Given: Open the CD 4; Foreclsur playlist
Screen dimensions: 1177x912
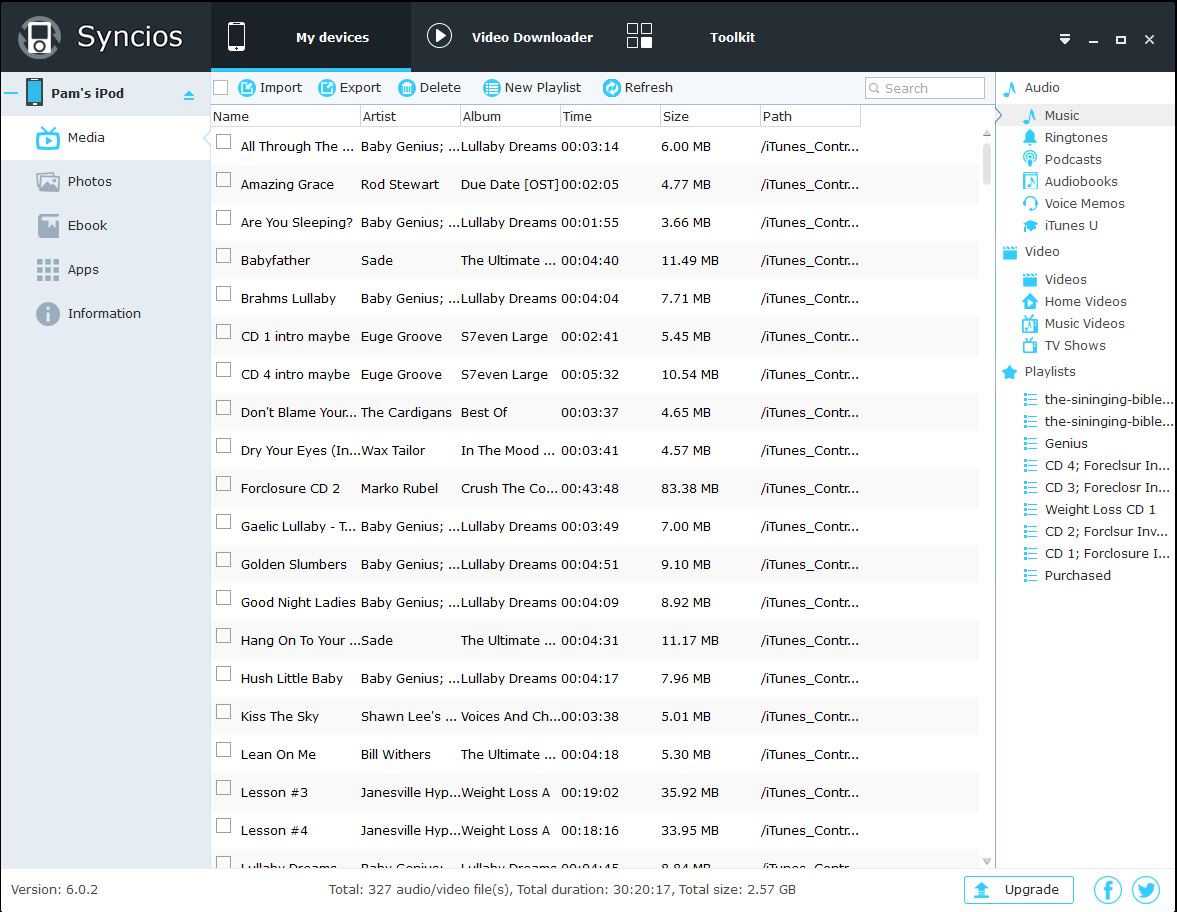Looking at the screenshot, I should tap(1106, 465).
